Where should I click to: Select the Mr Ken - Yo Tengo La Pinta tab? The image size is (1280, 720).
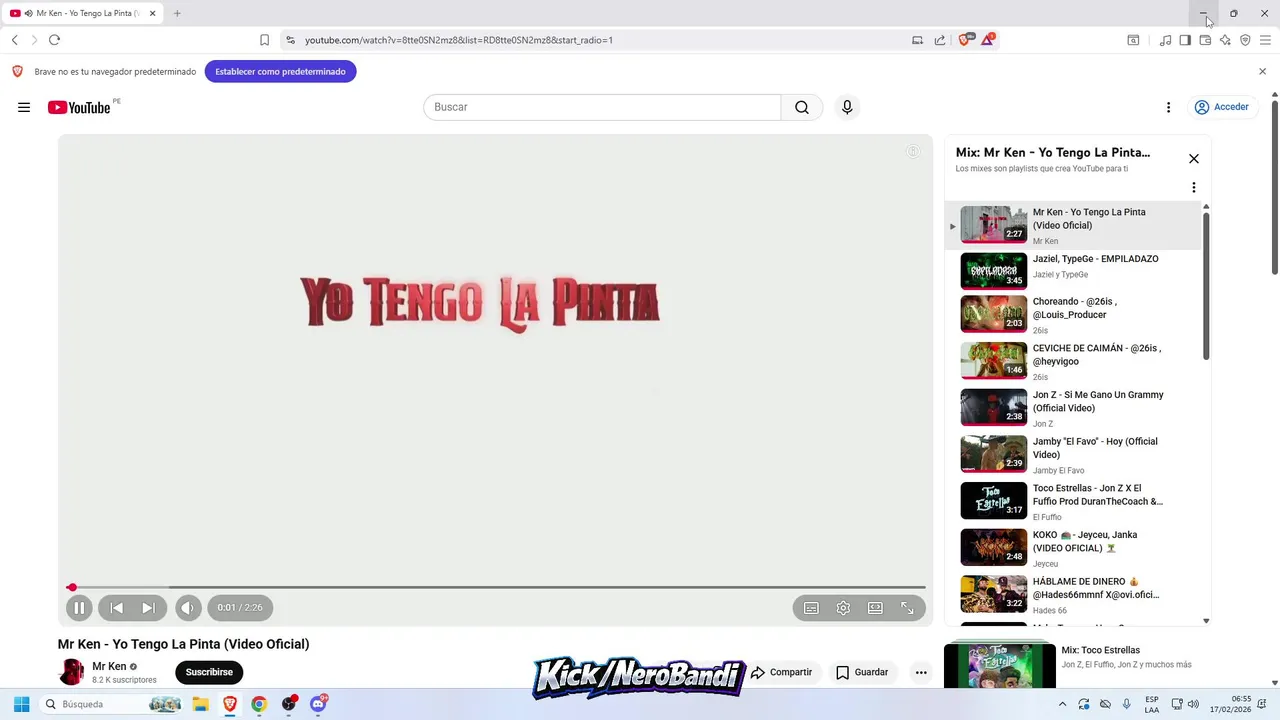pos(84,13)
